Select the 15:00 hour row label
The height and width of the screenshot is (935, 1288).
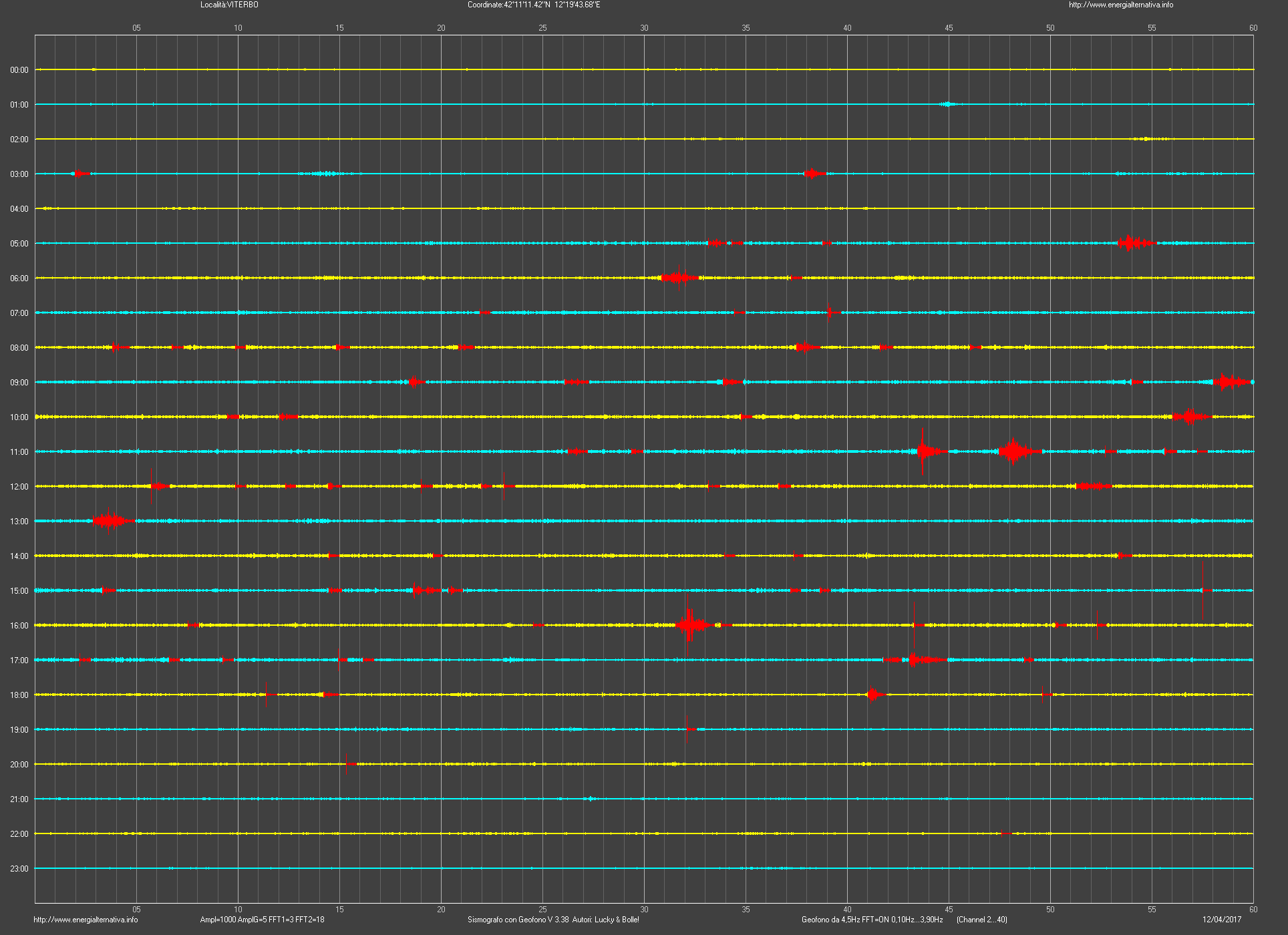click(19, 591)
